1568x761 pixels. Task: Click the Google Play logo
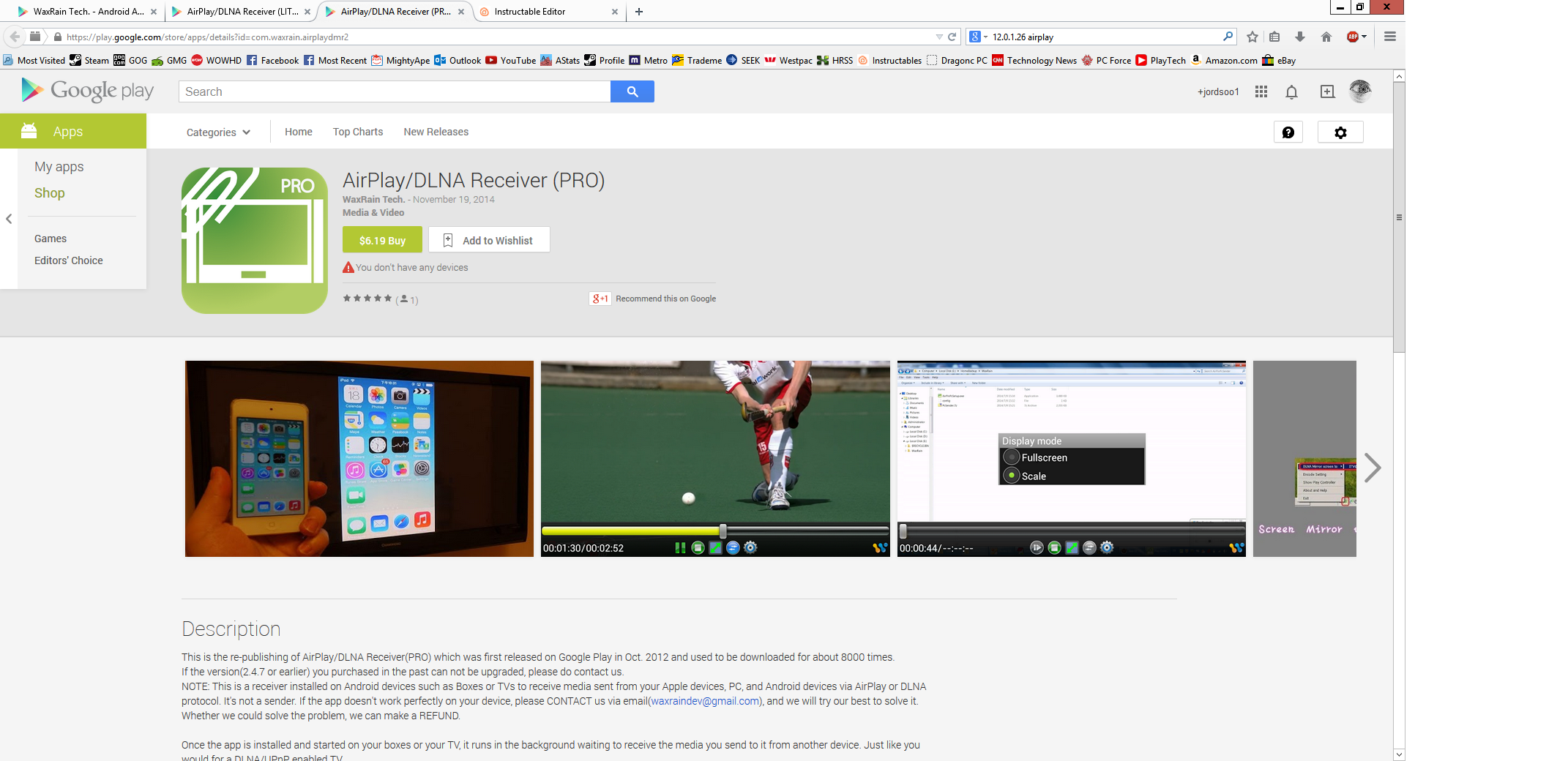coord(88,91)
